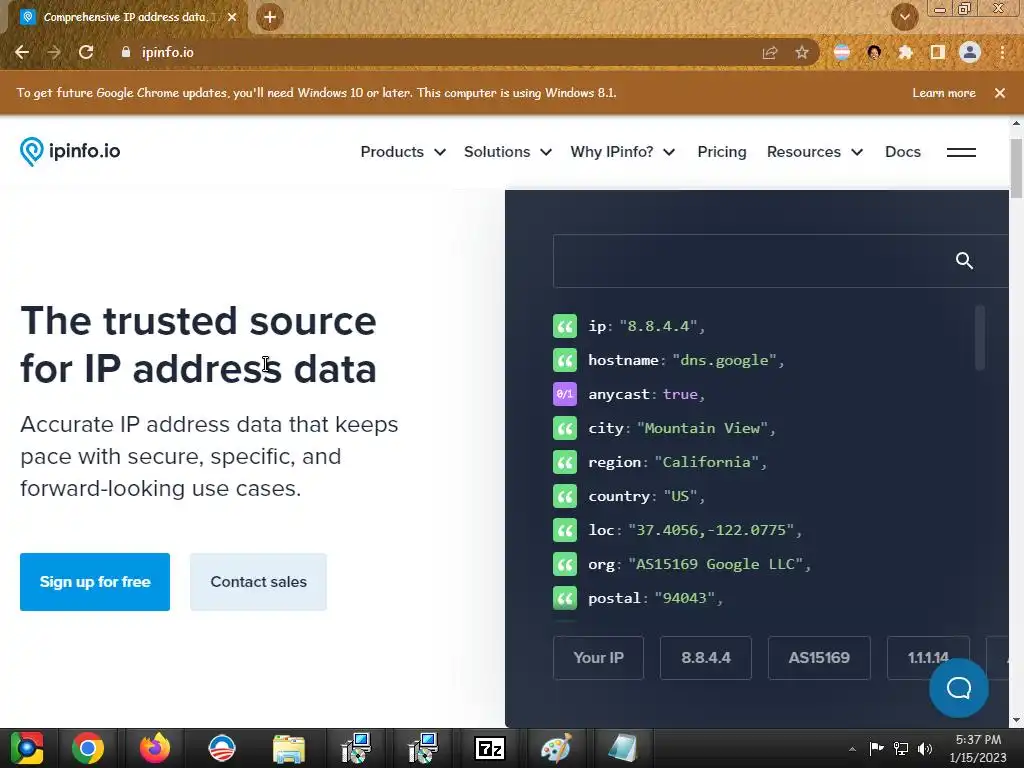This screenshot has width=1024, height=768.
Task: Open a new tab with plus button
Action: [x=270, y=17]
